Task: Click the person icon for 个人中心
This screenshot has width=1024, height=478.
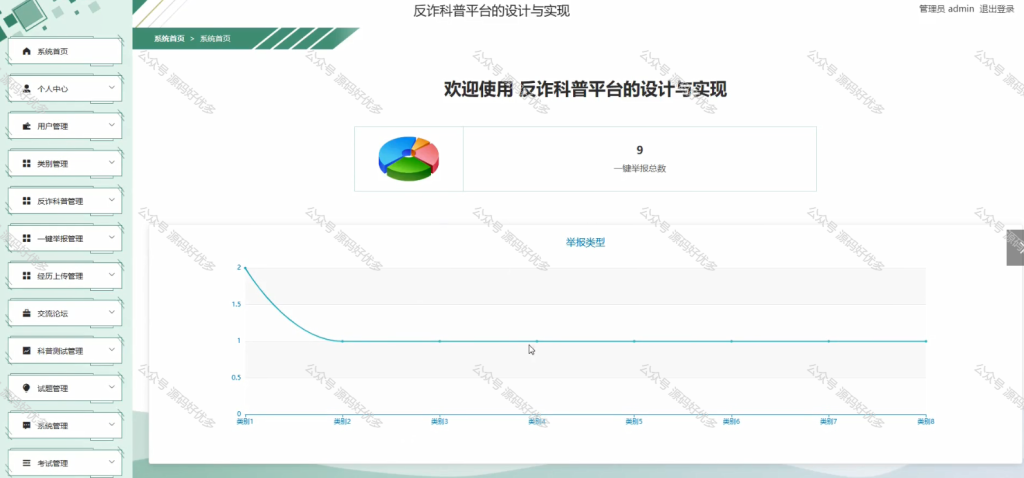Action: (27, 88)
